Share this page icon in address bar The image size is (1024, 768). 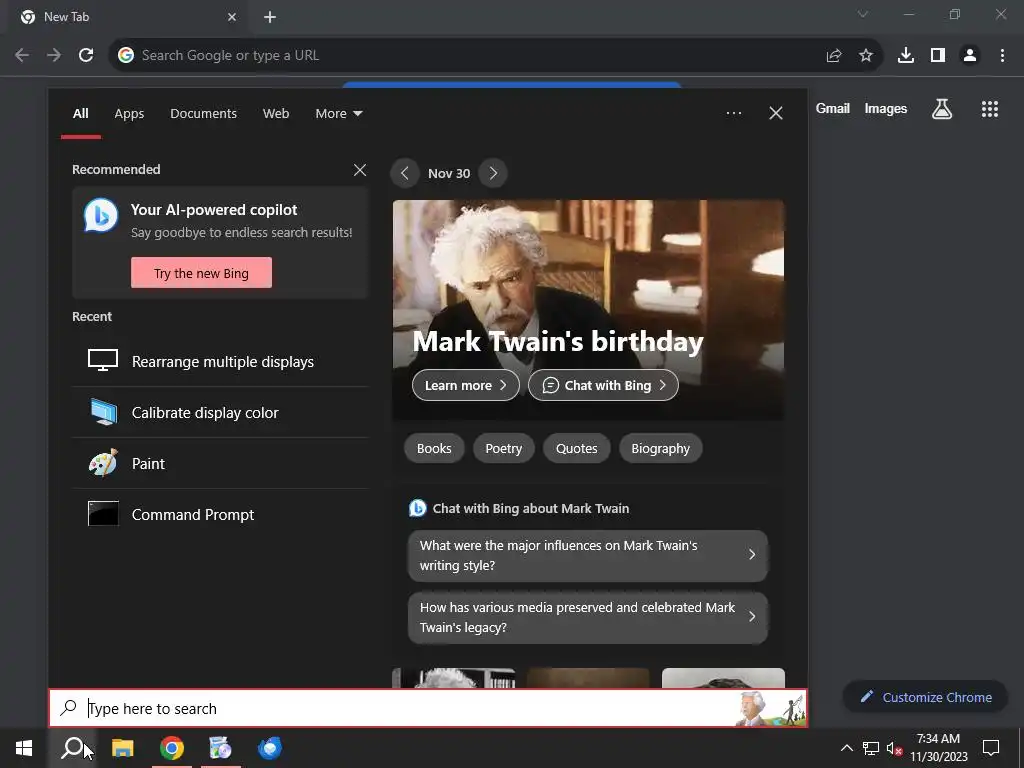[x=834, y=56]
